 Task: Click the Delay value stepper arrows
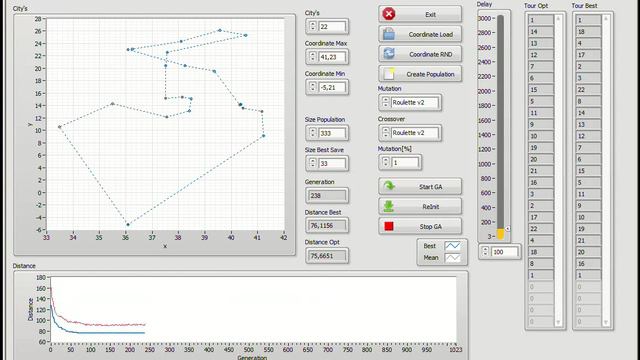[x=485, y=251]
